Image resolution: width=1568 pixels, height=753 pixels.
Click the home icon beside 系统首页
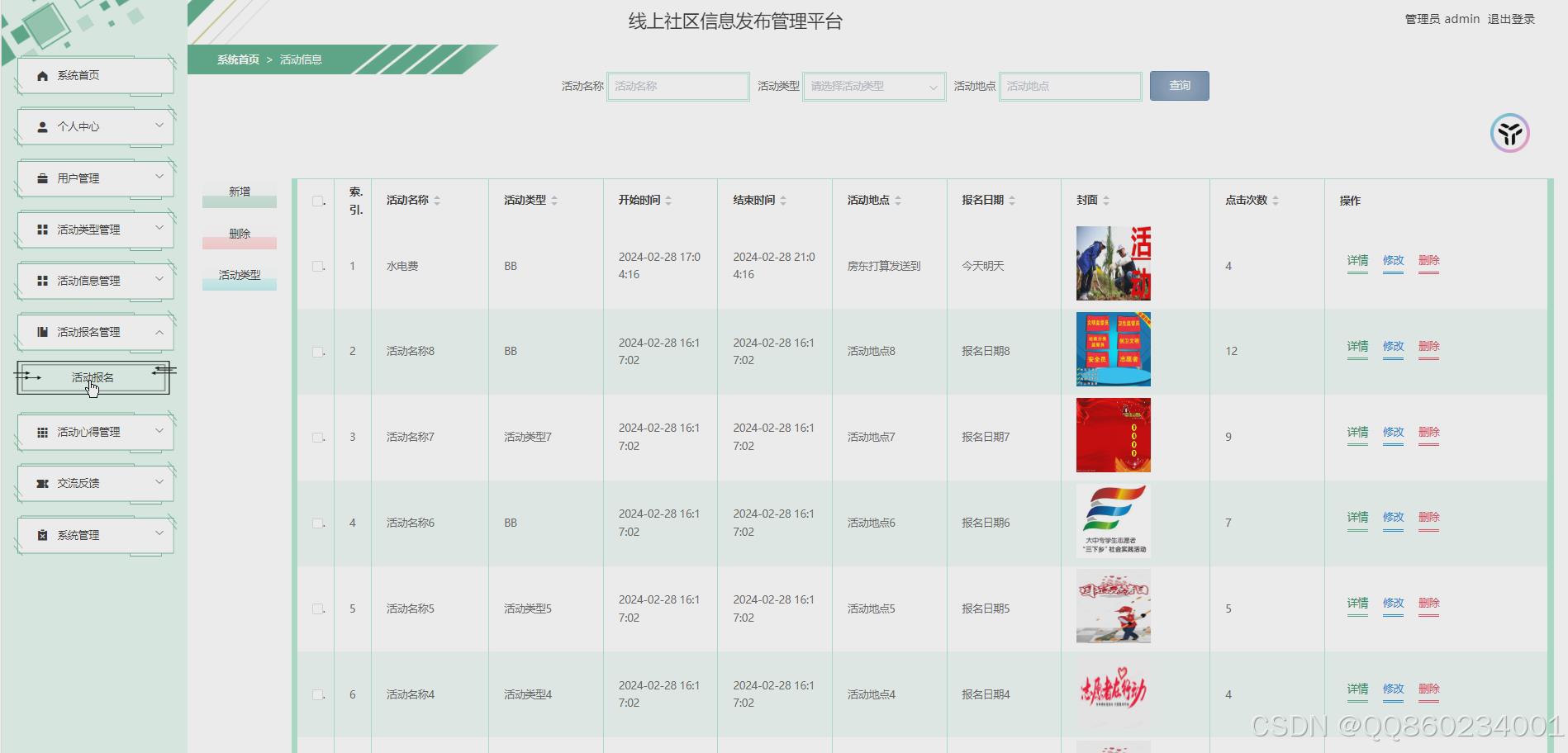click(42, 76)
